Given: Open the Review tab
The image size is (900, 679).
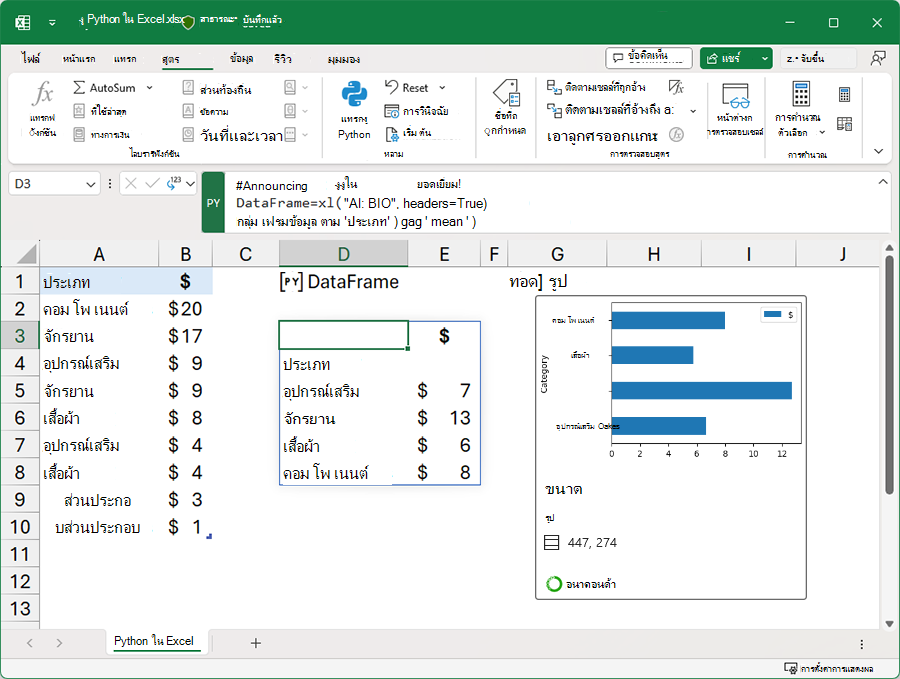Looking at the screenshot, I should point(282,59).
